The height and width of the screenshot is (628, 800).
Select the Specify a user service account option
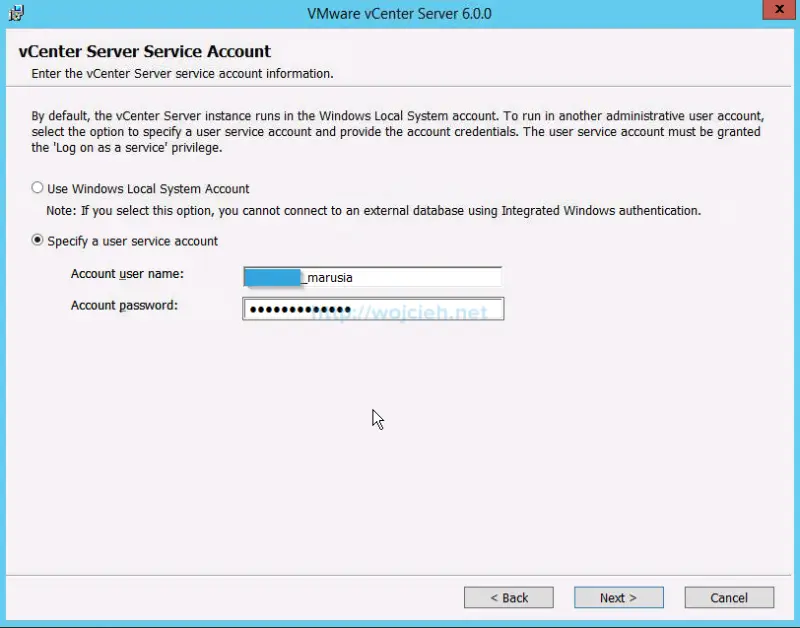(37, 241)
